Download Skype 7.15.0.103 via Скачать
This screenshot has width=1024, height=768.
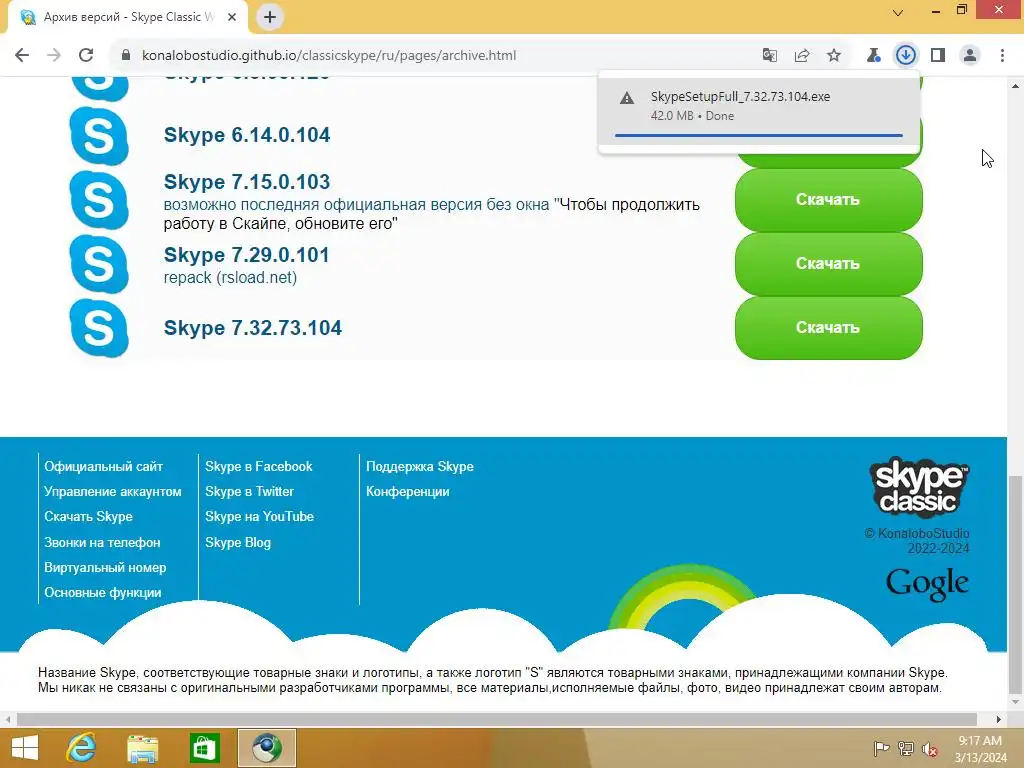tap(828, 200)
